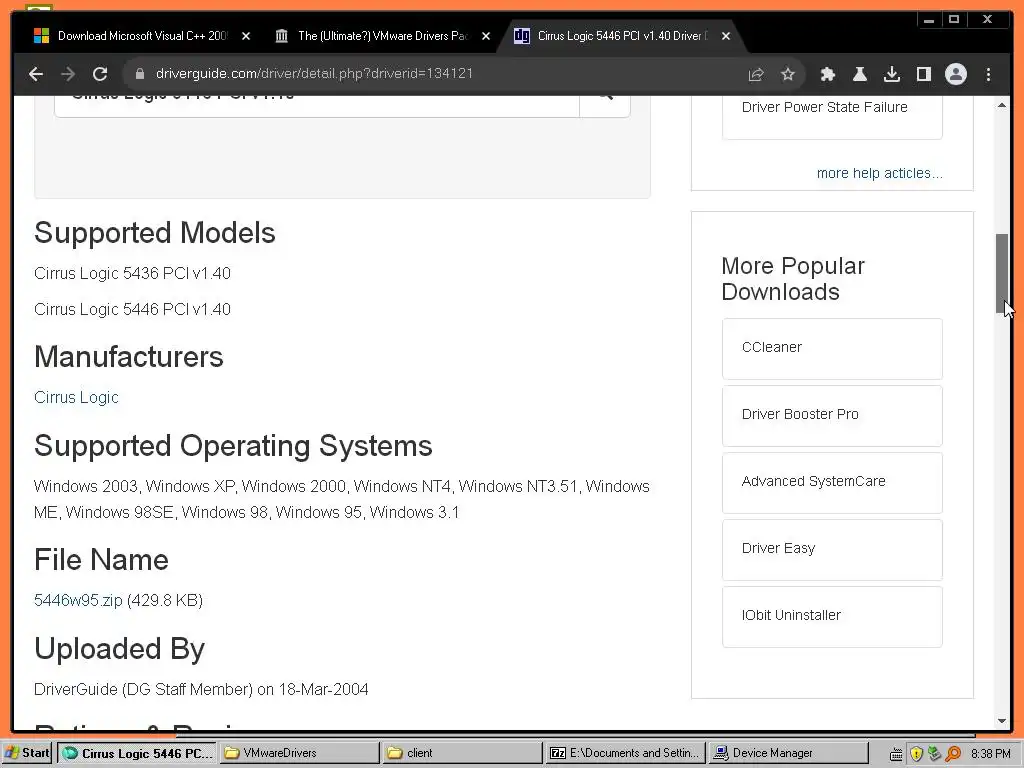Open the Extensions puzzle icon
This screenshot has width=1024, height=768.
(827, 74)
